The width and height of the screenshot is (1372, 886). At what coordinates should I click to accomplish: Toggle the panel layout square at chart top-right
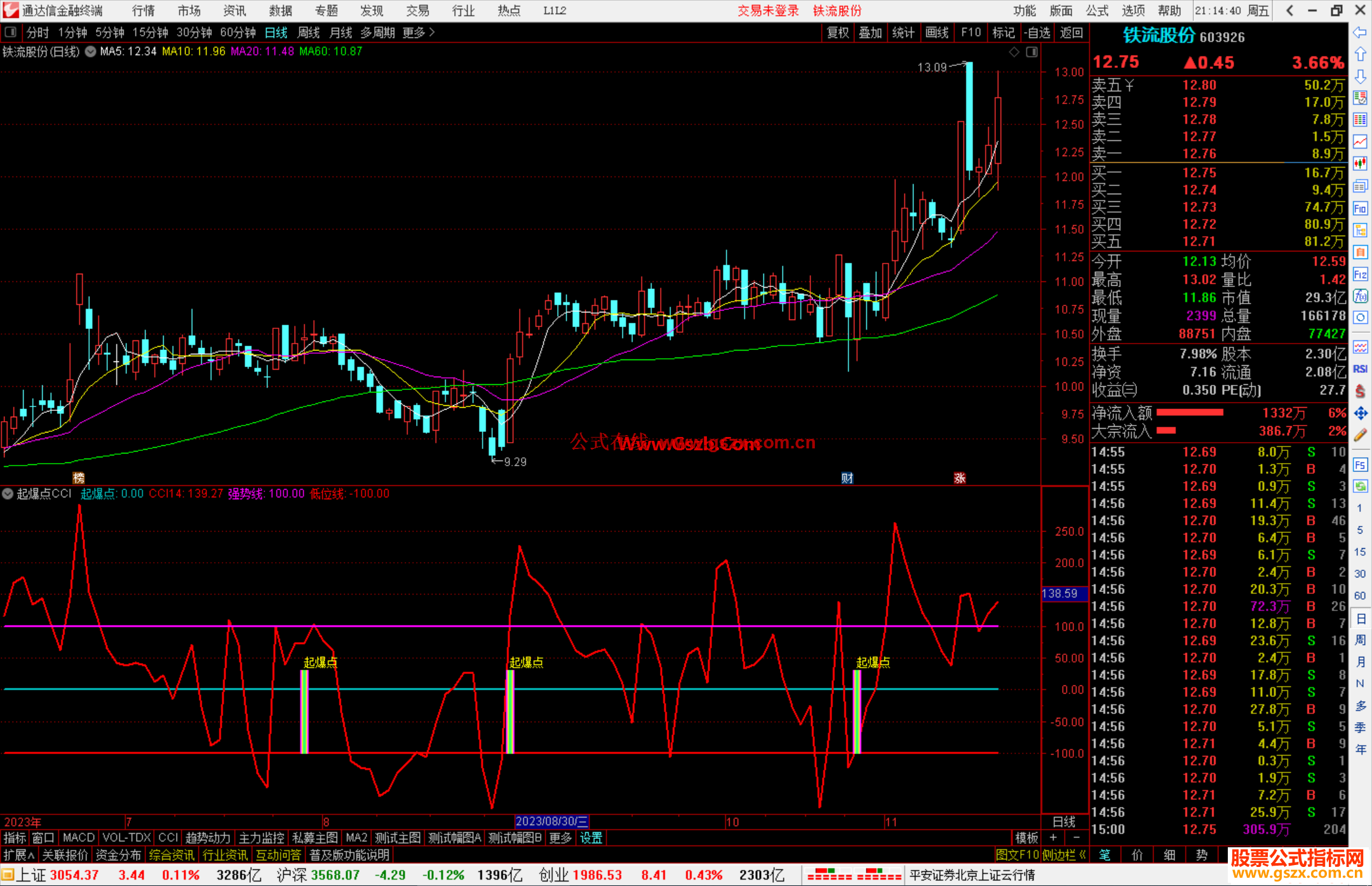(1032, 52)
